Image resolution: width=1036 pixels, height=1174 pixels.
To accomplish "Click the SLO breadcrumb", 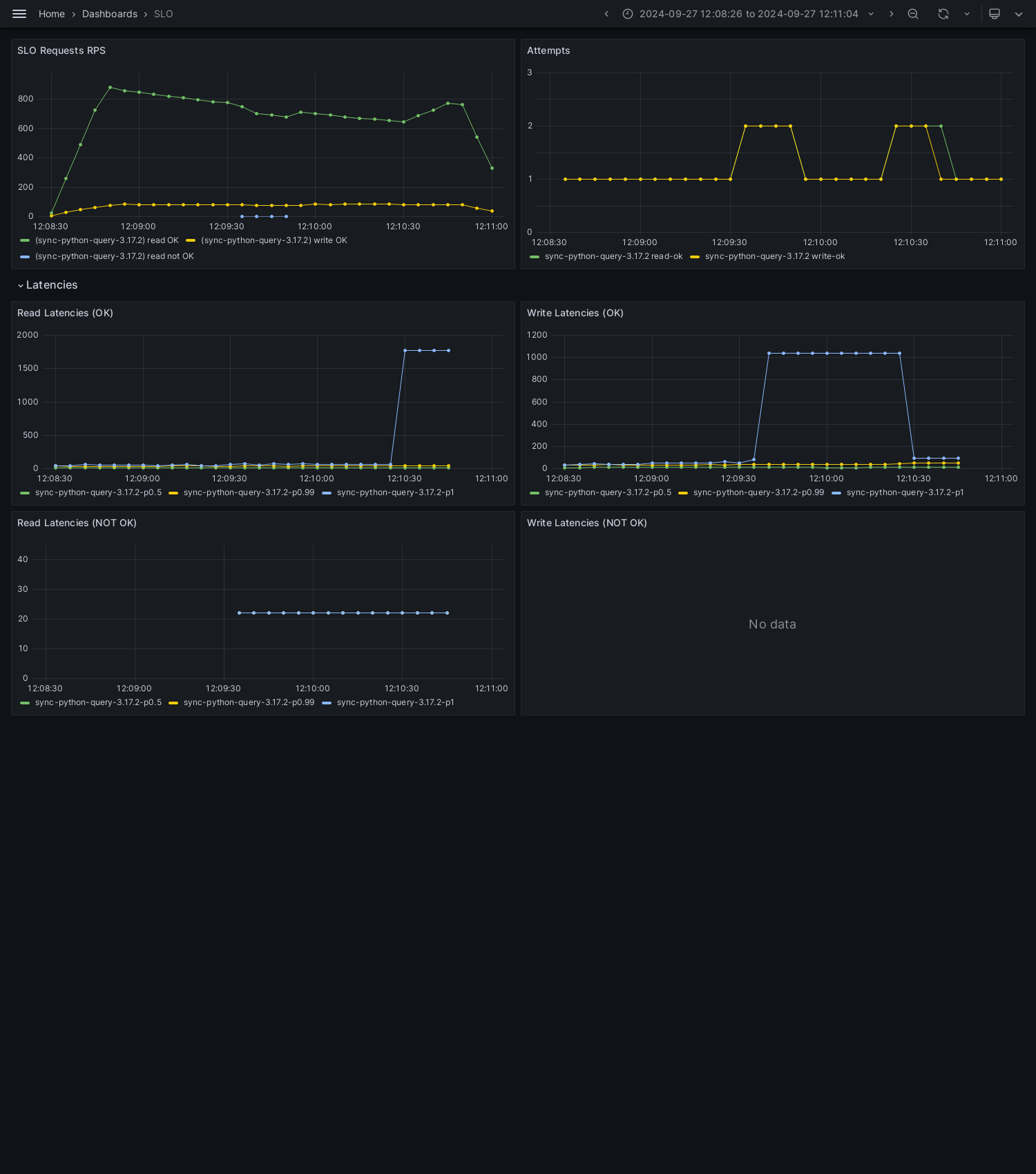I will (164, 14).
